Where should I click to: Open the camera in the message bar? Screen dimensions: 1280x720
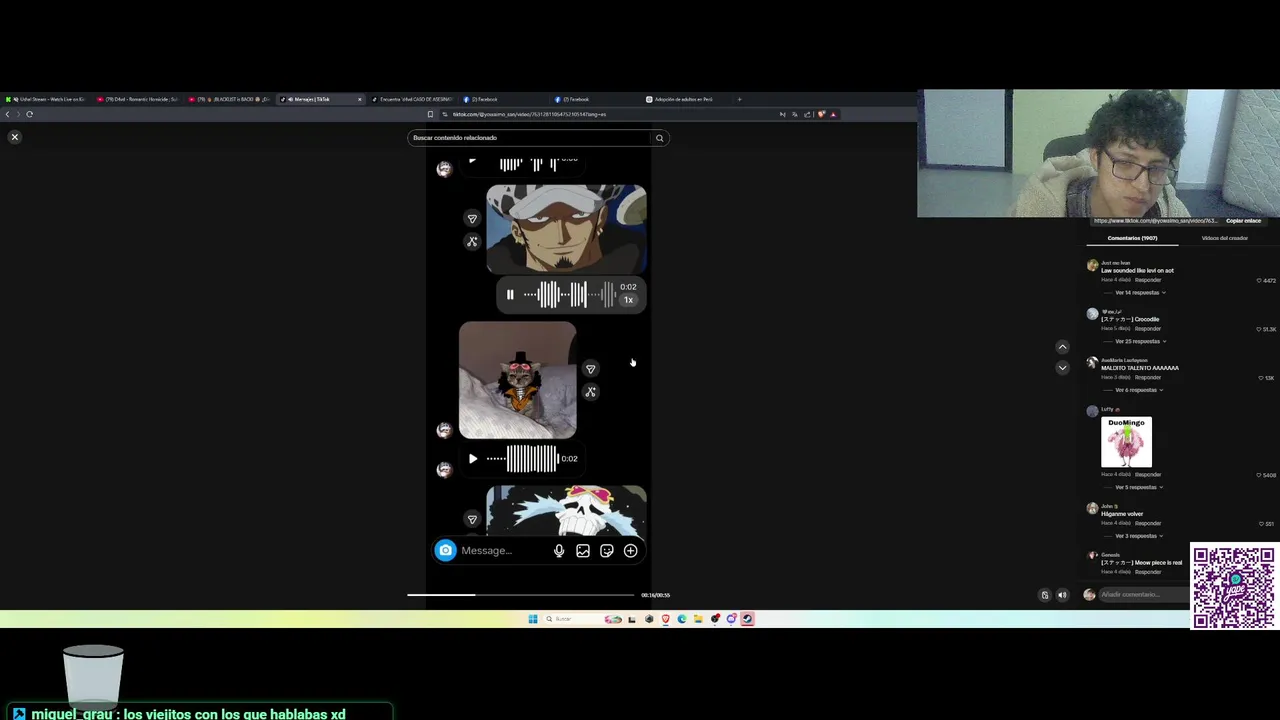coord(446,550)
